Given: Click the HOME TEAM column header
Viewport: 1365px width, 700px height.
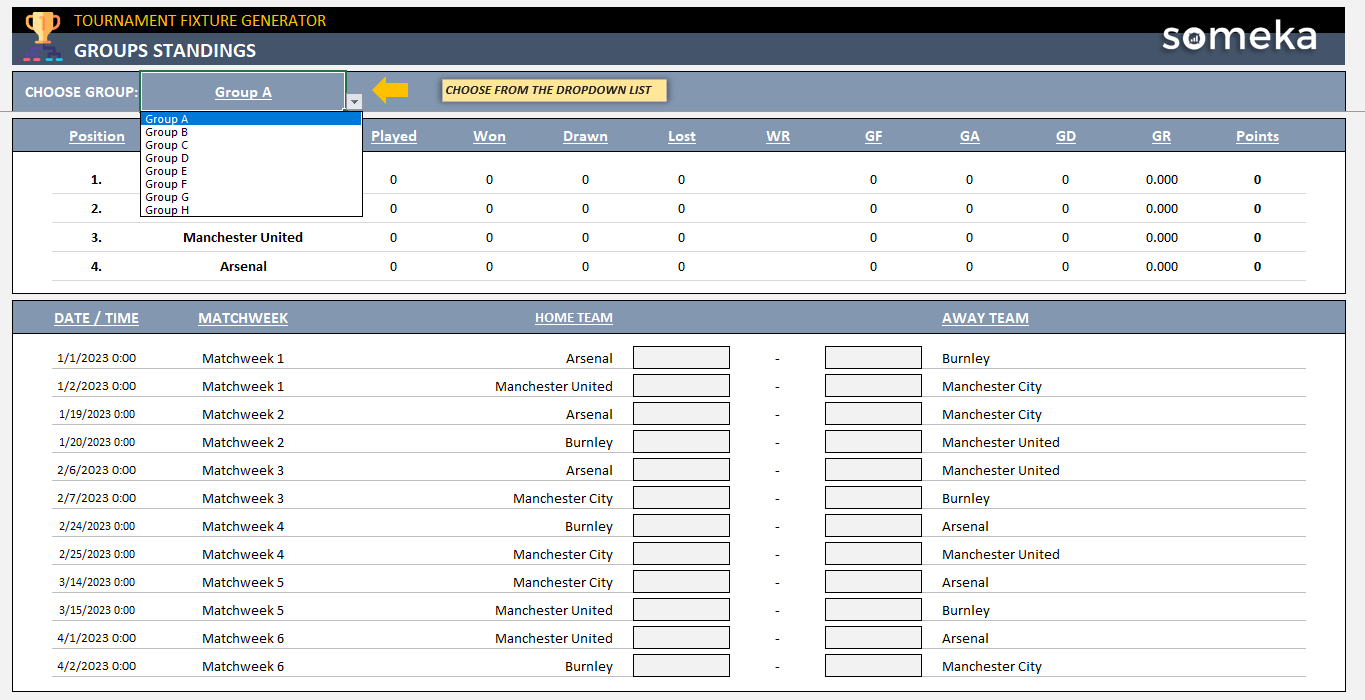Looking at the screenshot, I should coord(574,317).
